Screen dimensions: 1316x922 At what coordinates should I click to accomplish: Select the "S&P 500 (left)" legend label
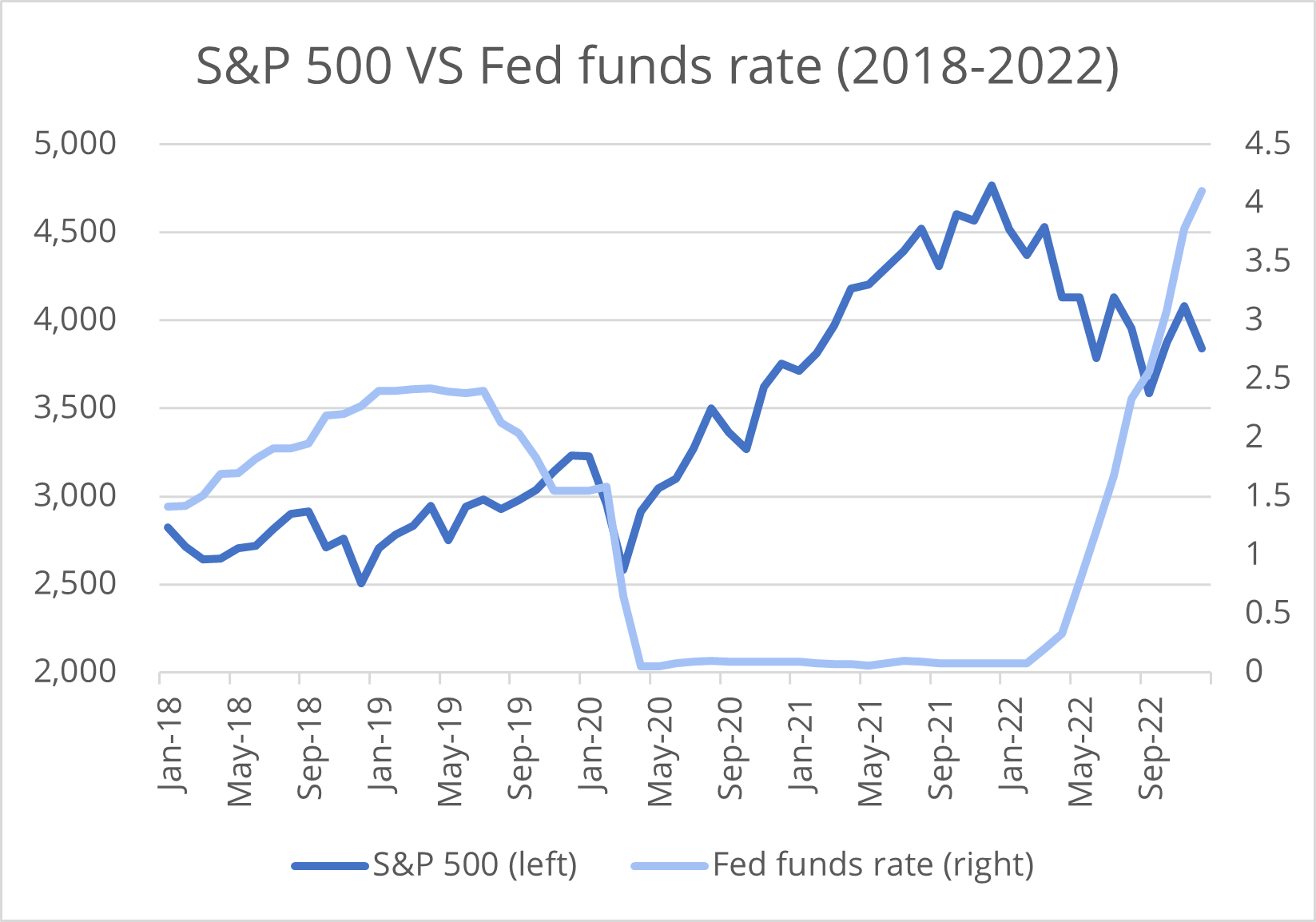[x=475, y=865]
